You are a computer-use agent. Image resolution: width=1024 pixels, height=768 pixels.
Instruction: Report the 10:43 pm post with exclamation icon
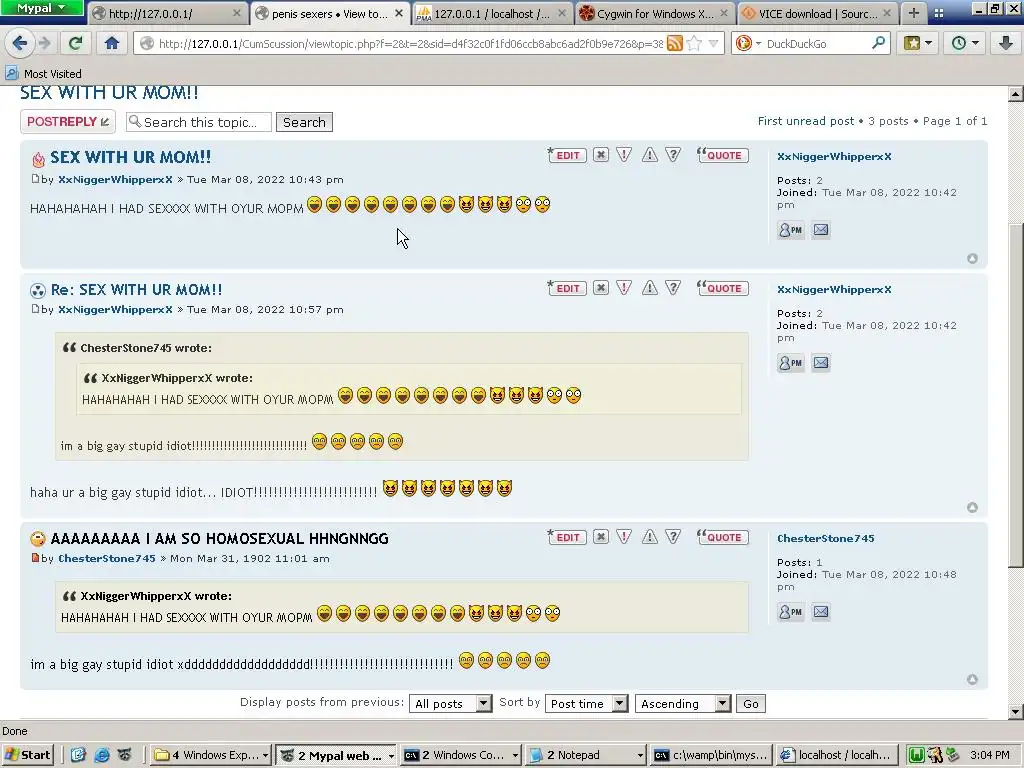click(x=624, y=155)
